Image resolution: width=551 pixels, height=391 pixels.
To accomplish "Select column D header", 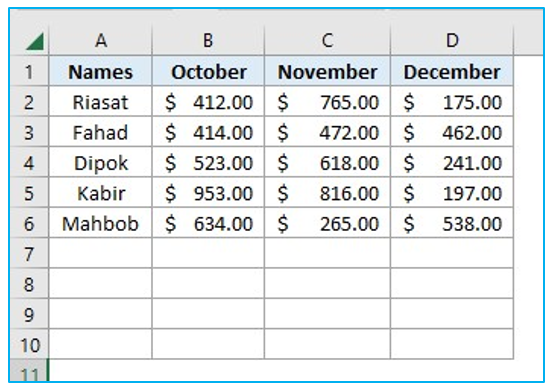I will [452, 40].
